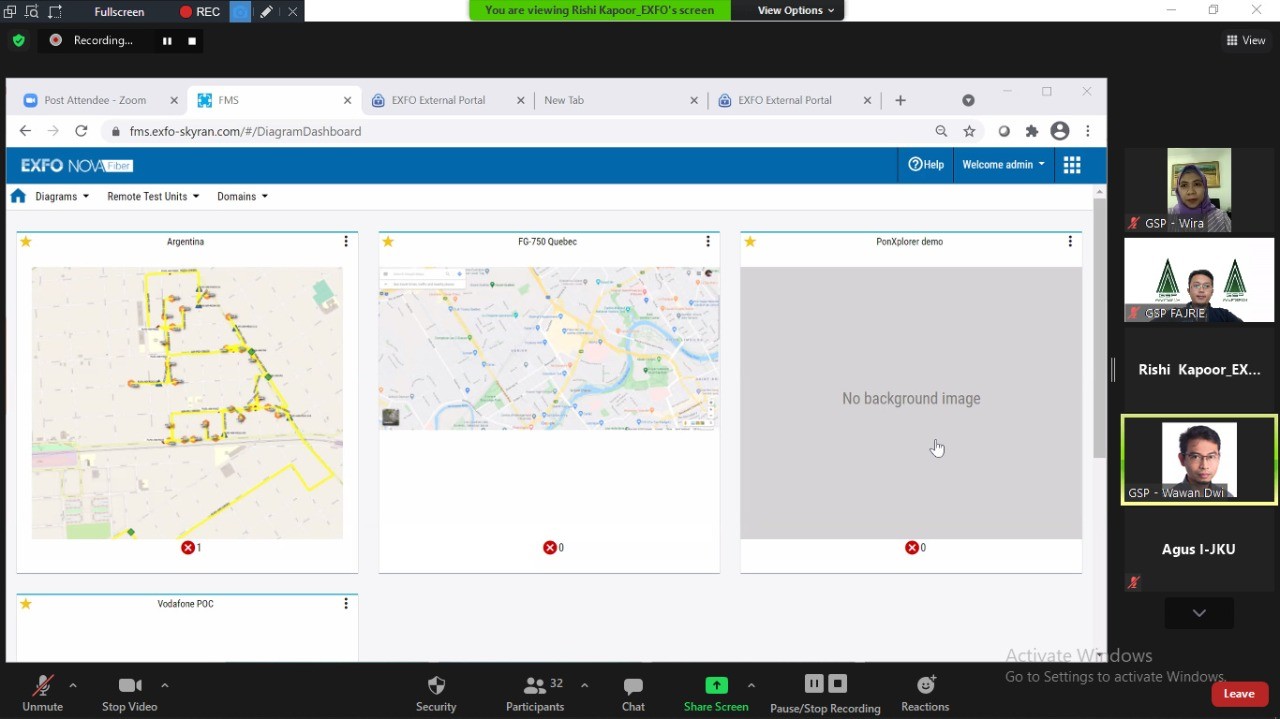
Task: Toggle the Vodafone POC favorite star
Action: [x=26, y=604]
